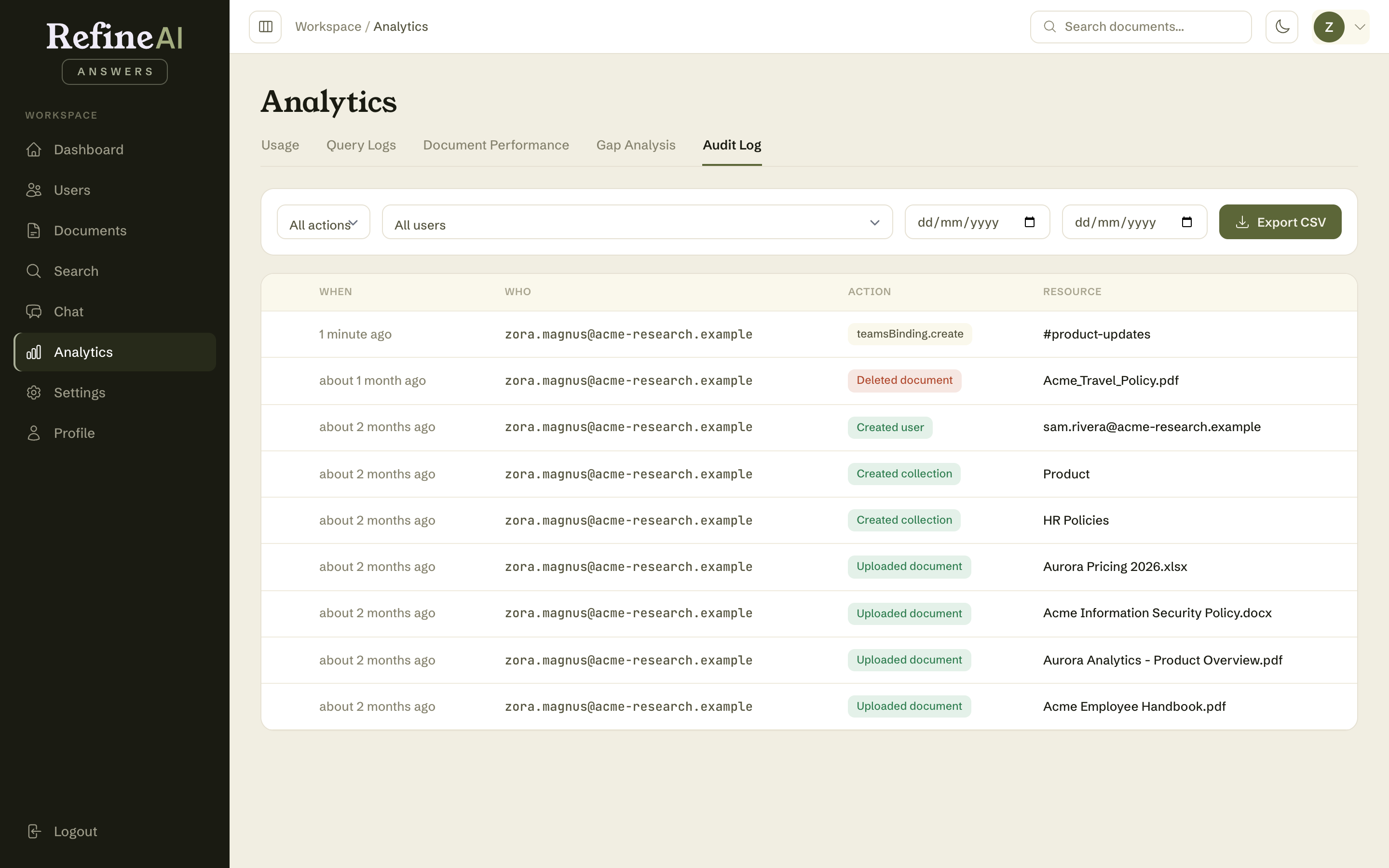
Task: Open the All users dropdown
Action: [637, 222]
